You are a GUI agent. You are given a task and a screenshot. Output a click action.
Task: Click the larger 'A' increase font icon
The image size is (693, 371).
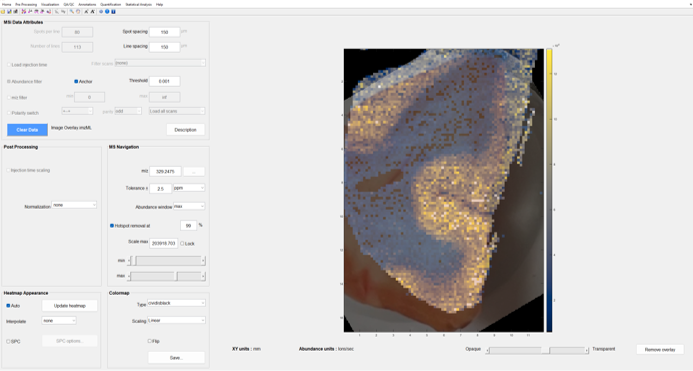point(92,11)
